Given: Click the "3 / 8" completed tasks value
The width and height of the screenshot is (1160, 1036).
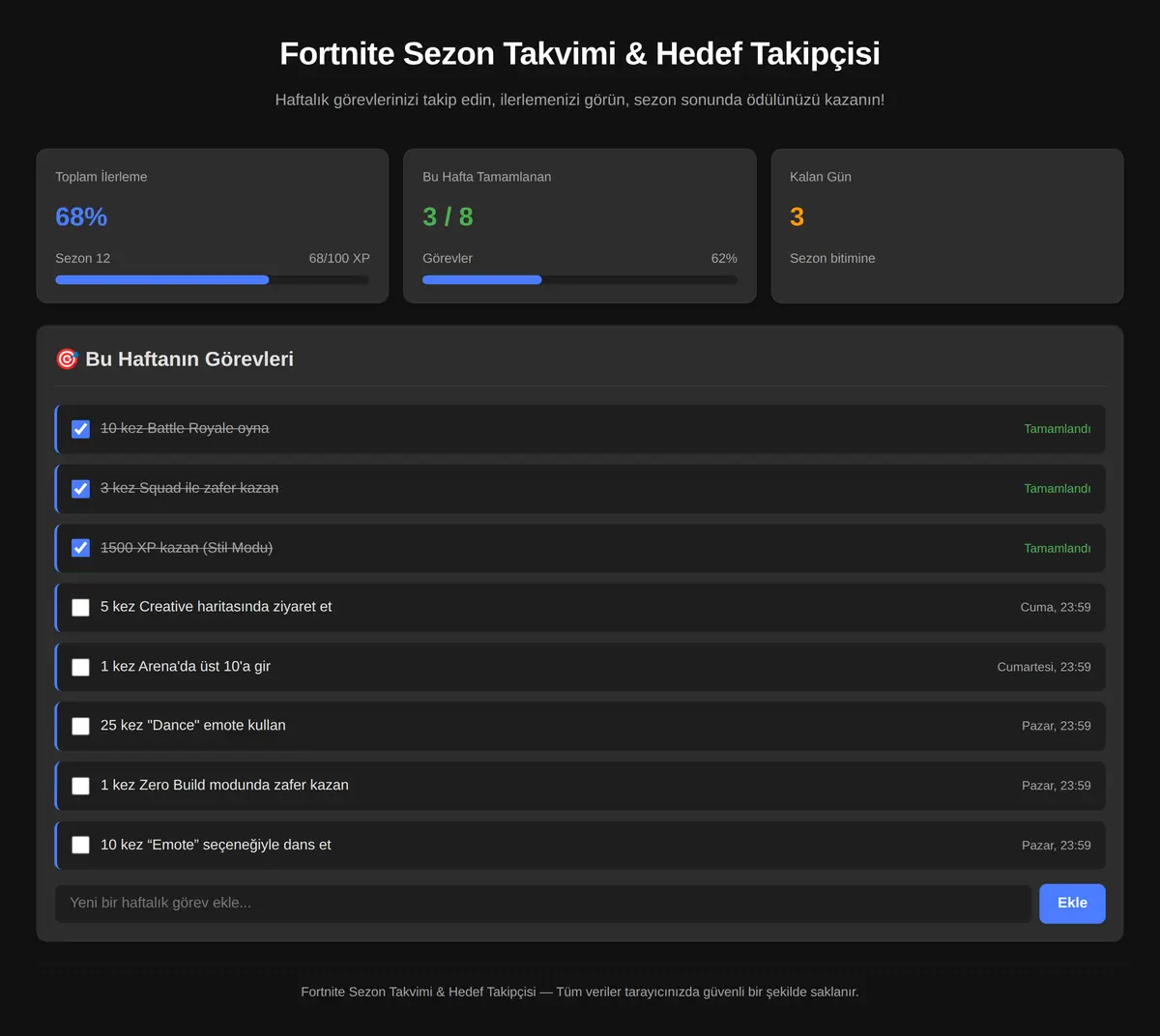Looking at the screenshot, I should tap(448, 216).
